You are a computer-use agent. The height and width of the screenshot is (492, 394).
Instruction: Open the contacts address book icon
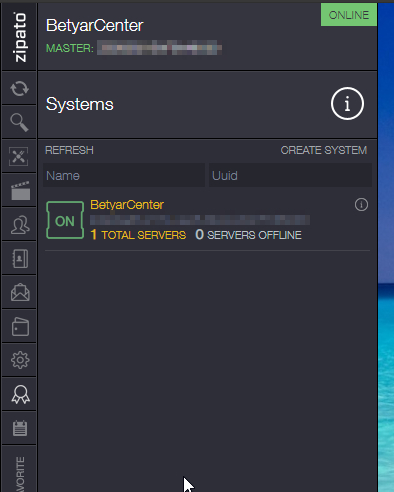pos(20,258)
